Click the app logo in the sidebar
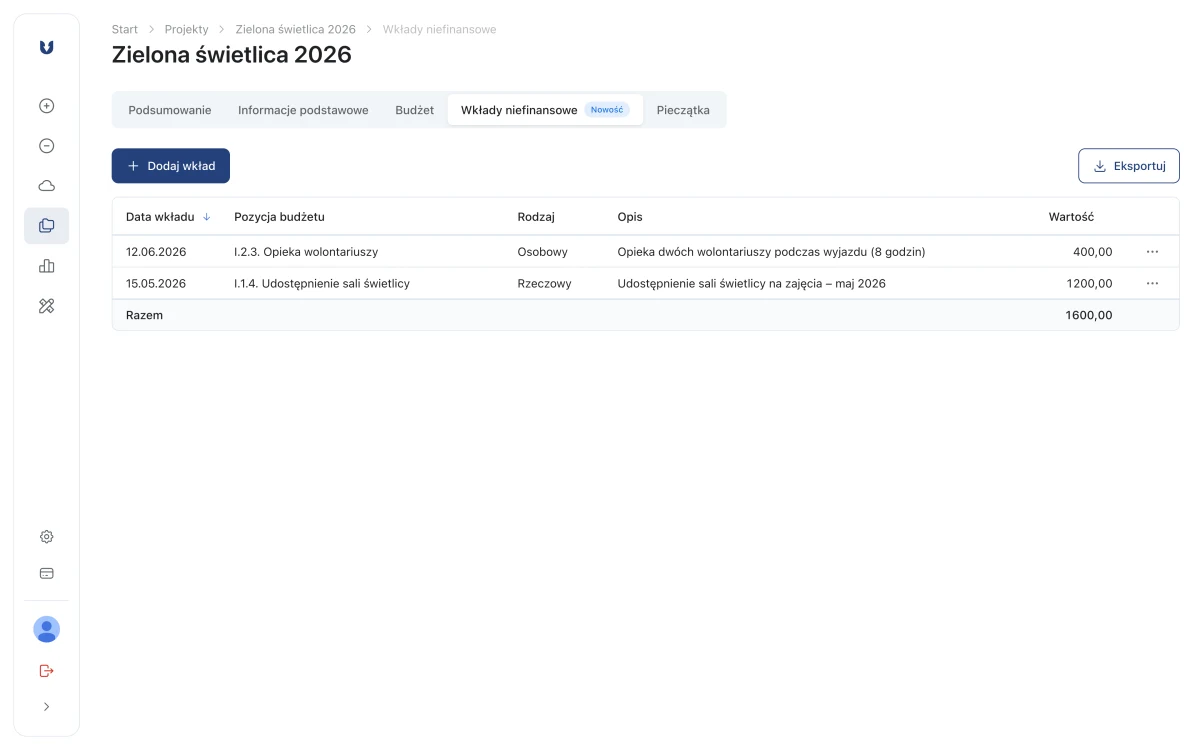The image size is (1200, 750). [46, 47]
